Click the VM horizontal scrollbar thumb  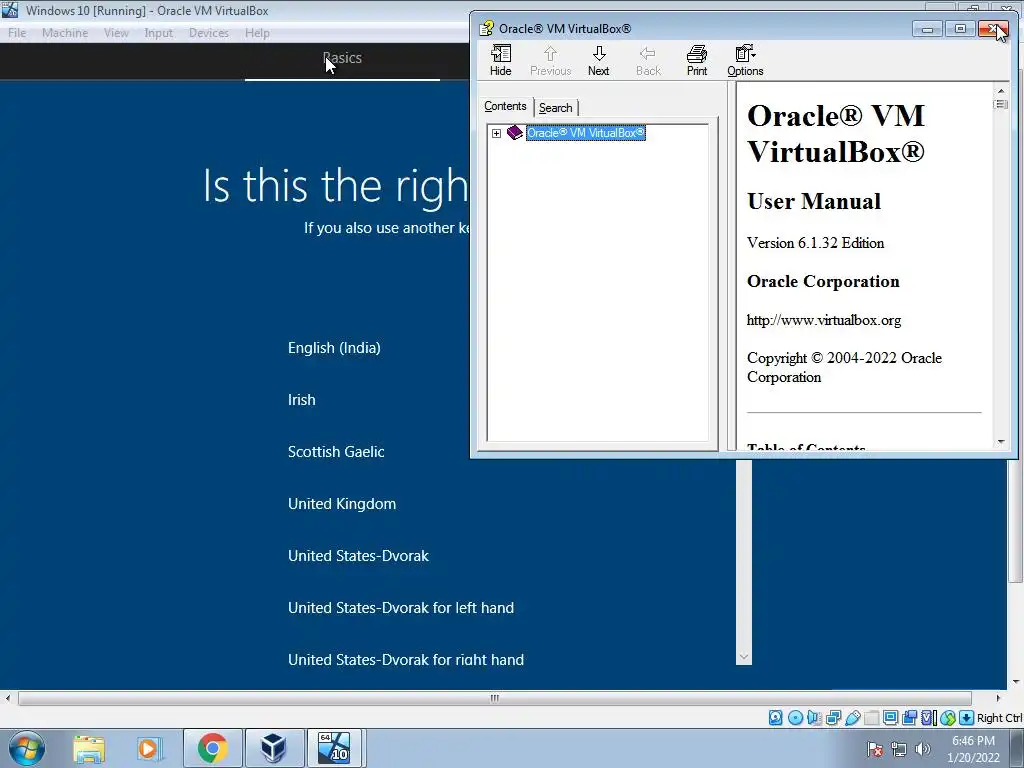pos(494,698)
